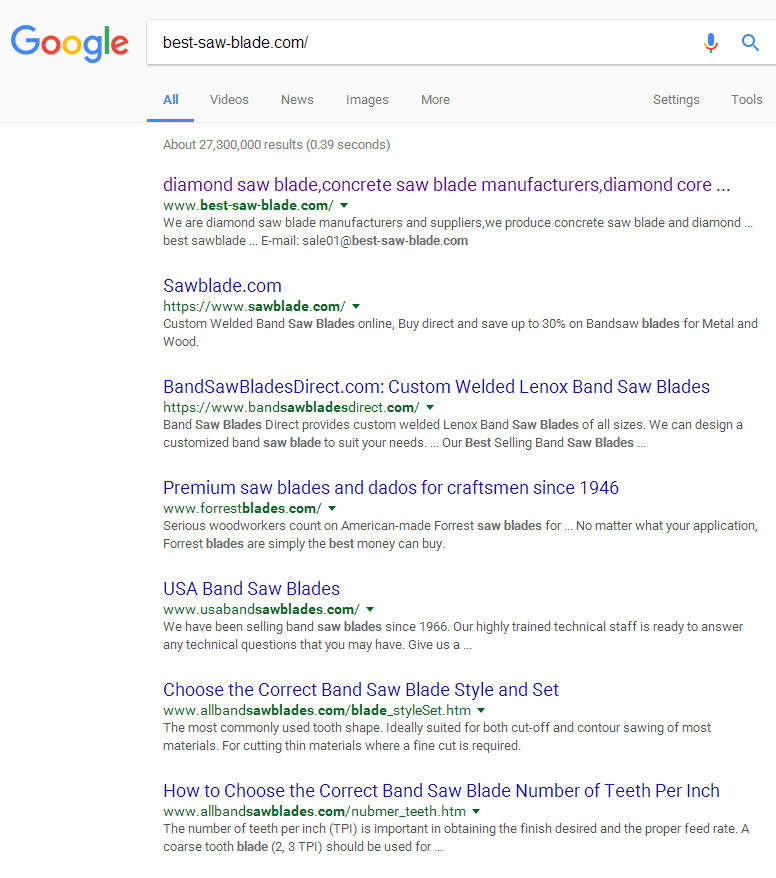Open diamond saw blade manufacturers result
Image resolution: width=776 pixels, height=878 pixels.
(446, 185)
